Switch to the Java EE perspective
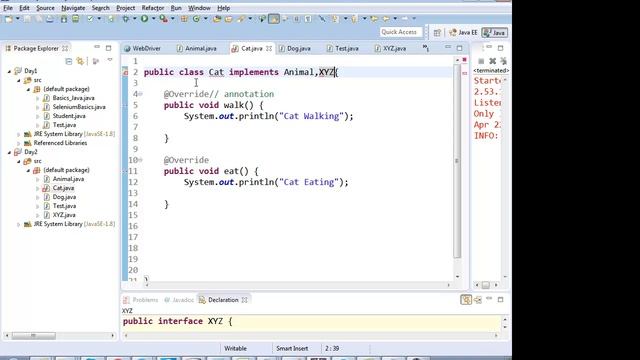The image size is (640, 360). pos(463,33)
